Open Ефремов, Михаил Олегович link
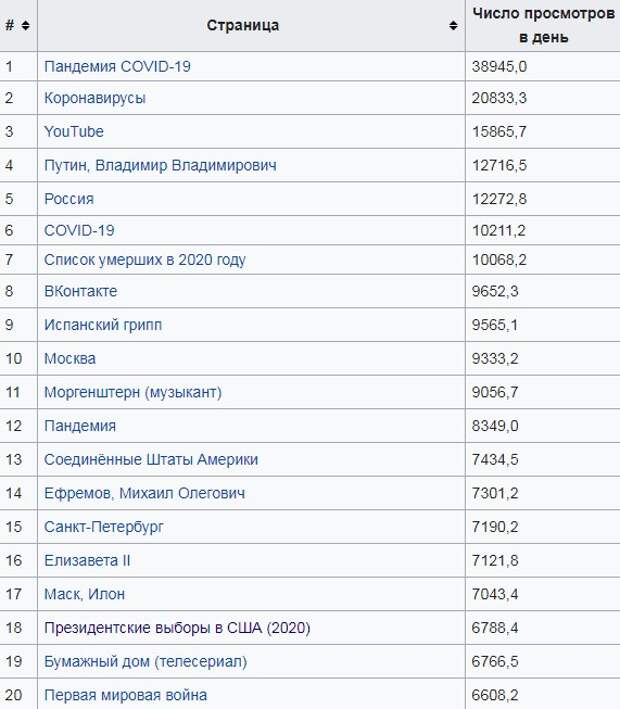The height and width of the screenshot is (709, 620). click(x=144, y=493)
